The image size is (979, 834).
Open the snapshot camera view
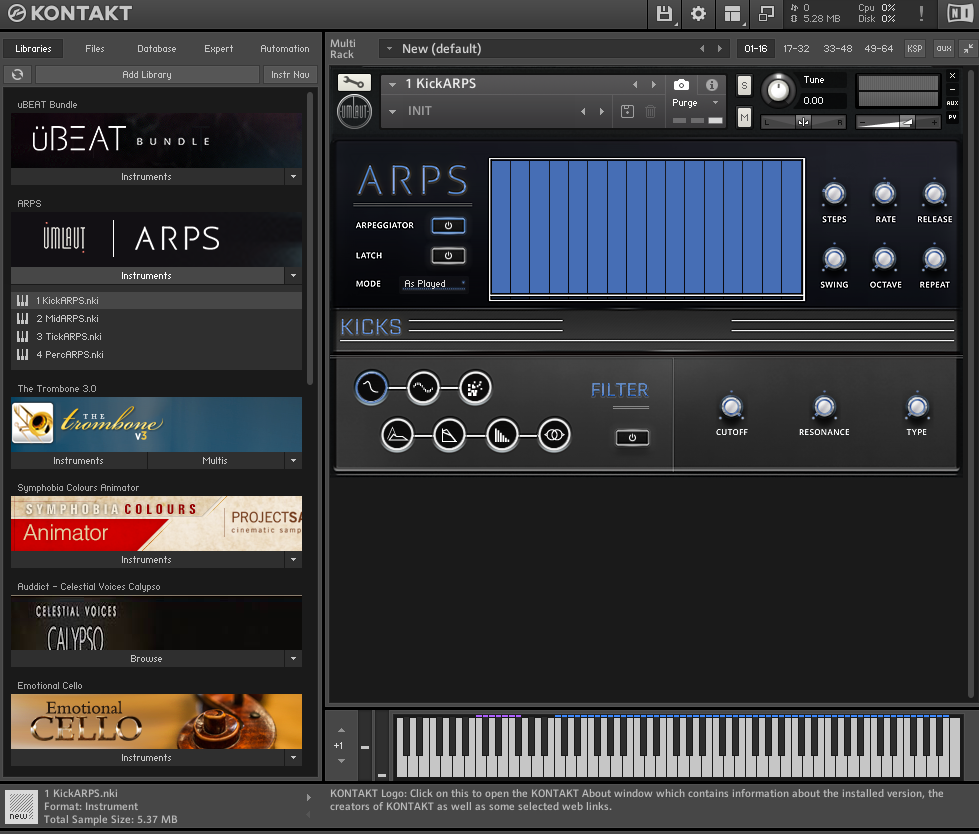point(681,84)
